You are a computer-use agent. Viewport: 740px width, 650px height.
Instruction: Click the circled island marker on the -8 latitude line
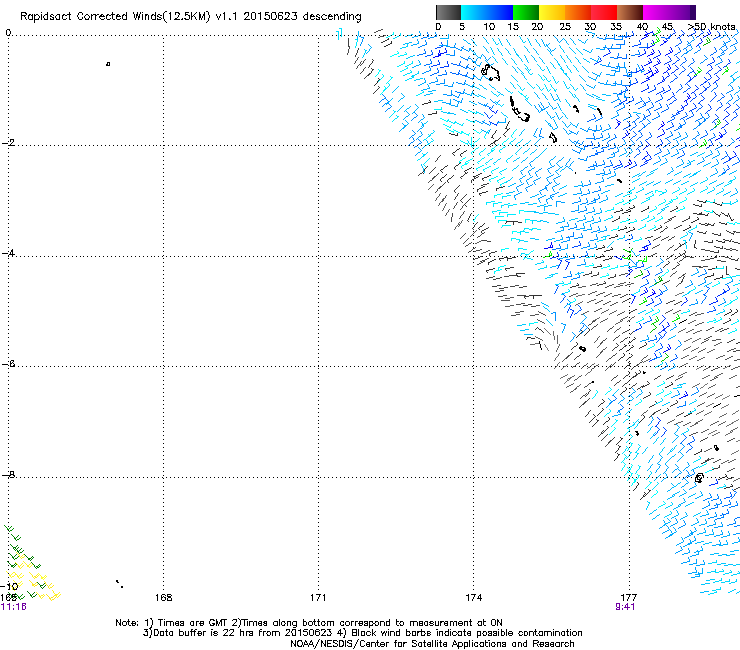tap(699, 478)
